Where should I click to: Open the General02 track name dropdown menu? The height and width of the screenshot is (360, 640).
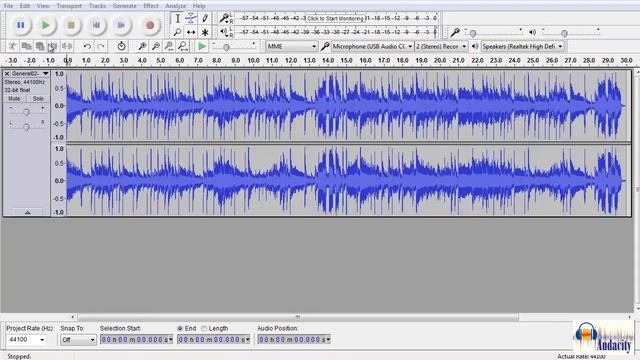tap(45, 73)
